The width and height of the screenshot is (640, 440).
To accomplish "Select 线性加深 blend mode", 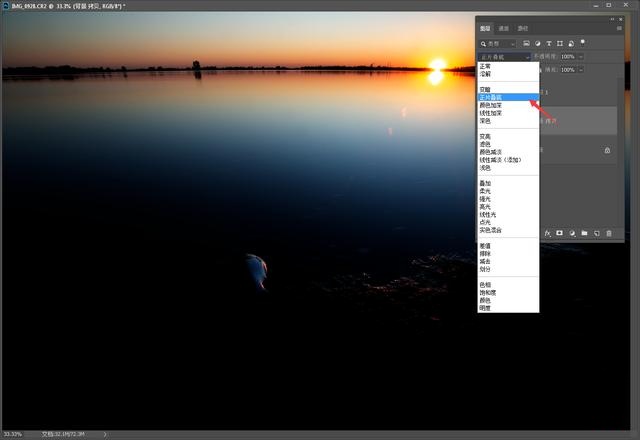I will (508, 113).
